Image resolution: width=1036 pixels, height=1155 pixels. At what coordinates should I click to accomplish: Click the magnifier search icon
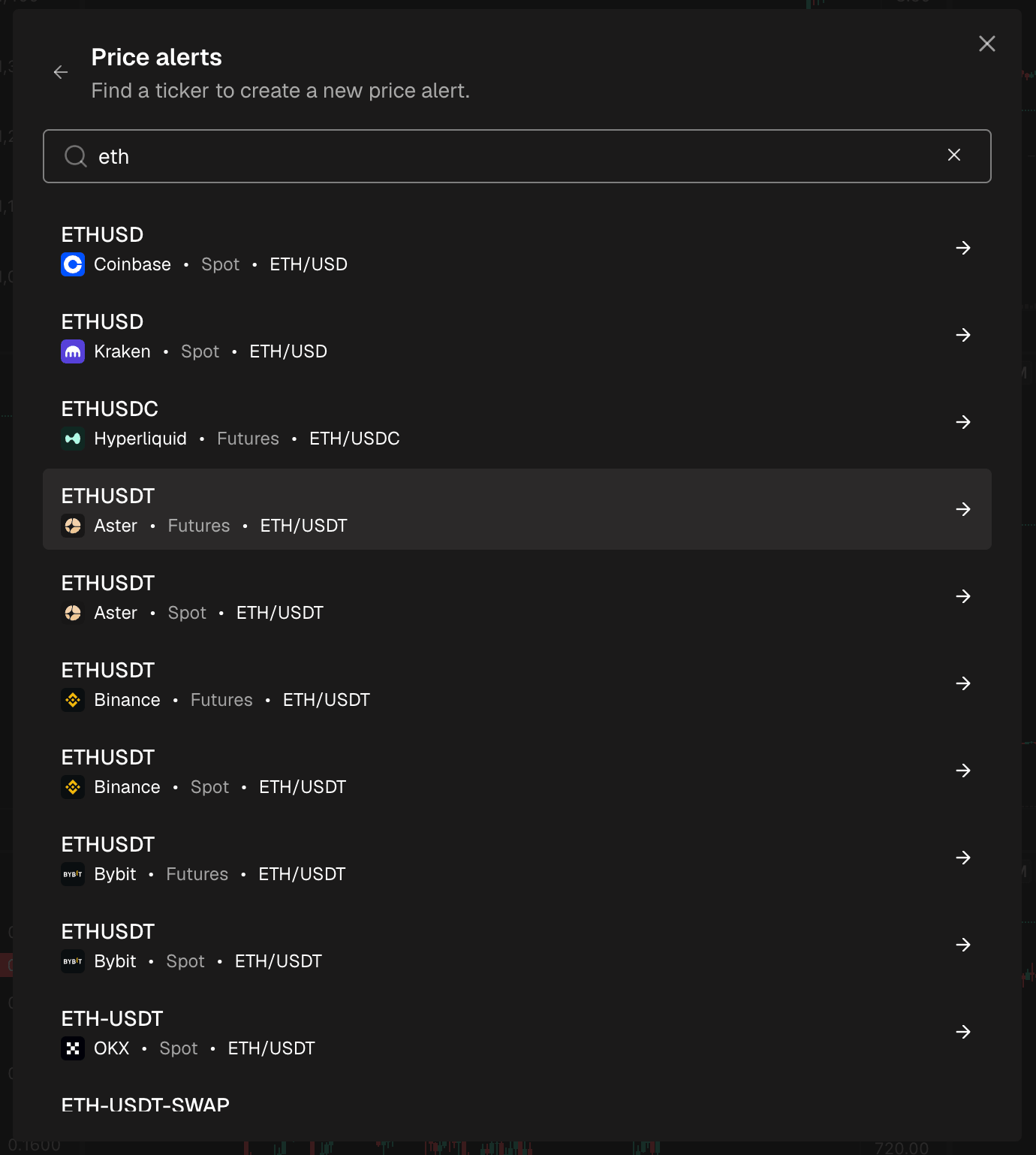point(76,156)
